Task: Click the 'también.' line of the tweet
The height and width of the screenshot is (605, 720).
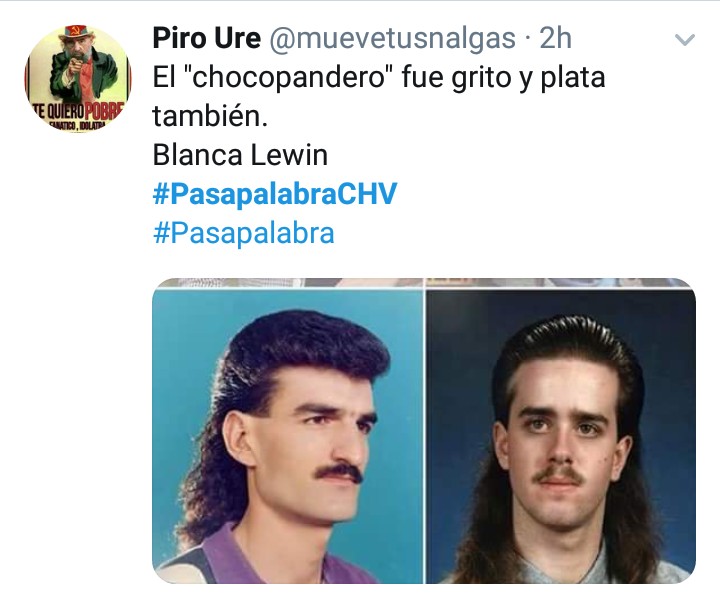Action: [x=210, y=116]
